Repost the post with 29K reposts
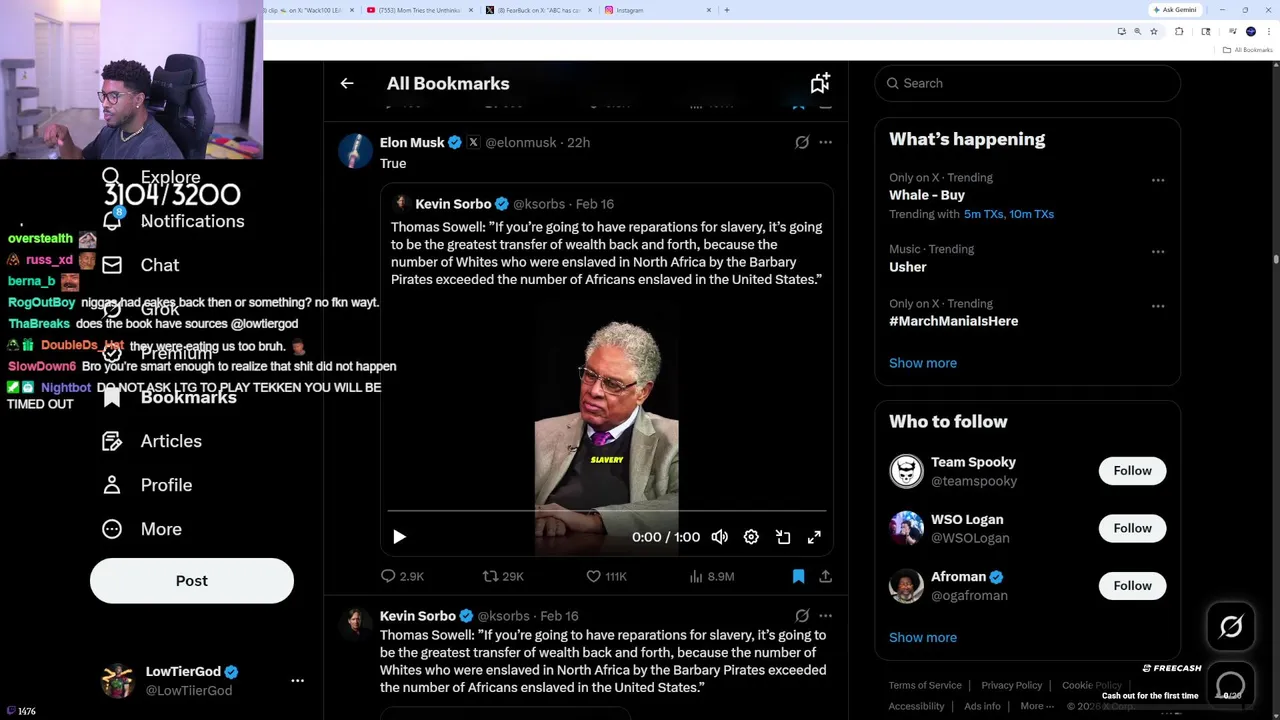1280x720 pixels. 503,576
